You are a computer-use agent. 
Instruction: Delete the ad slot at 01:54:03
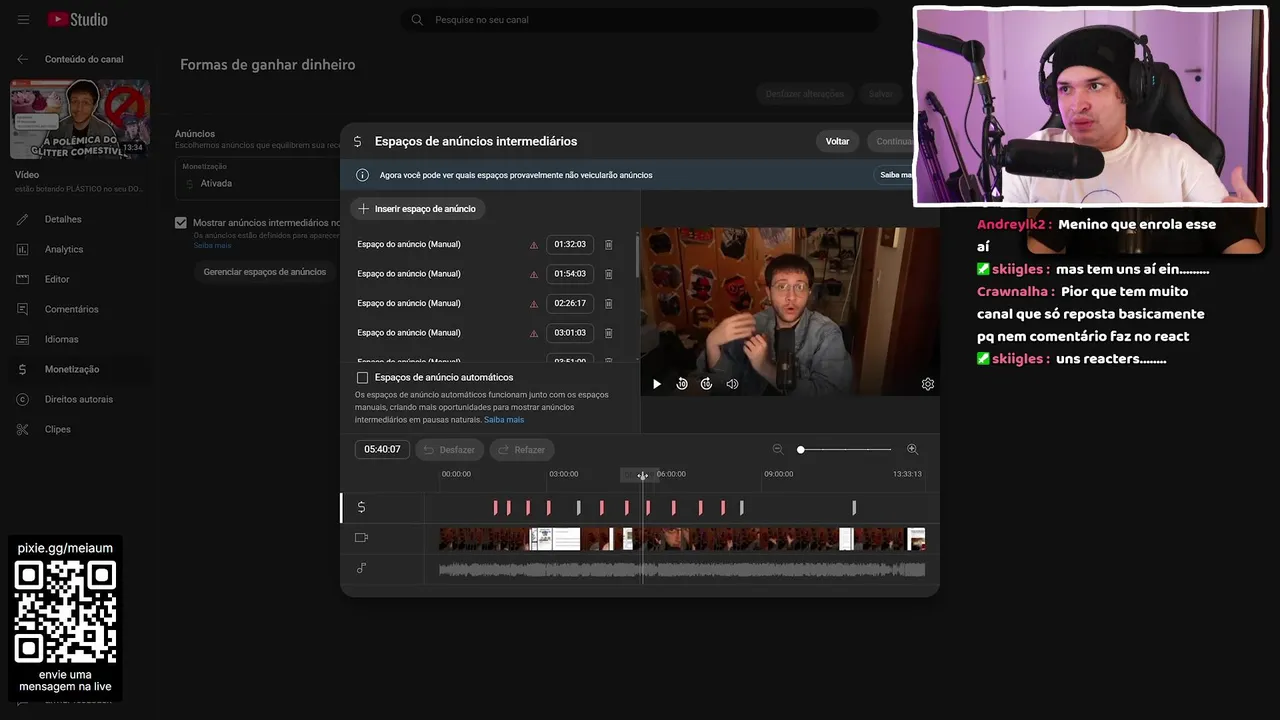[608, 274]
